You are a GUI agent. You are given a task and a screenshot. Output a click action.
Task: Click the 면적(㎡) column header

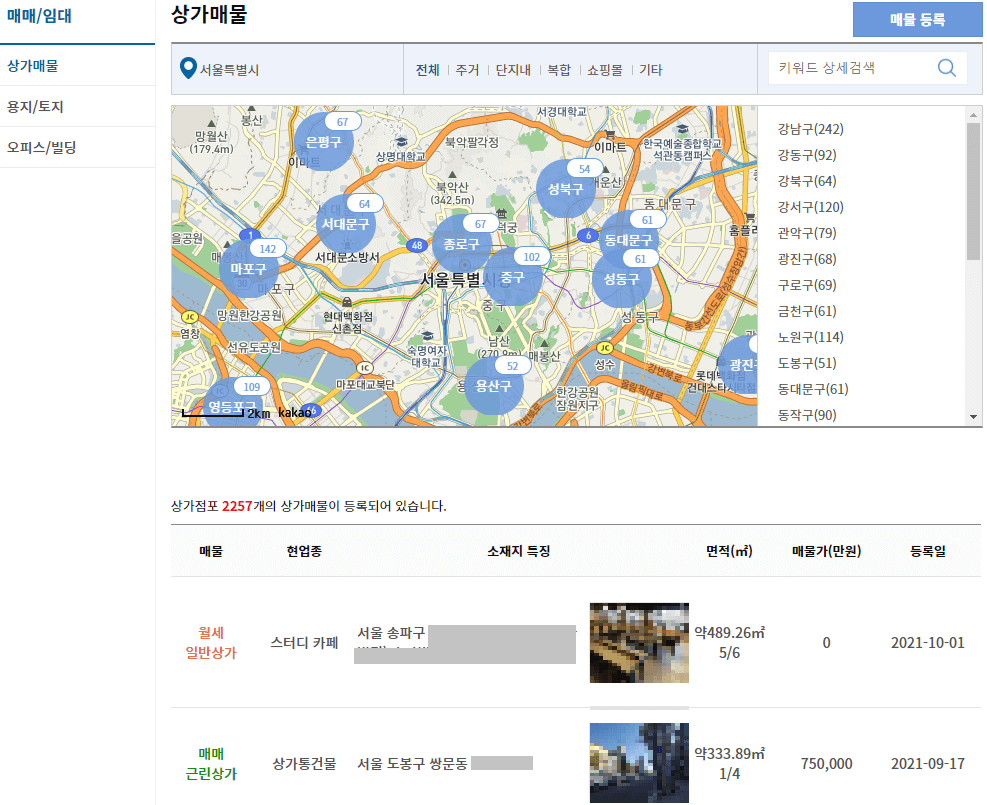tap(729, 551)
